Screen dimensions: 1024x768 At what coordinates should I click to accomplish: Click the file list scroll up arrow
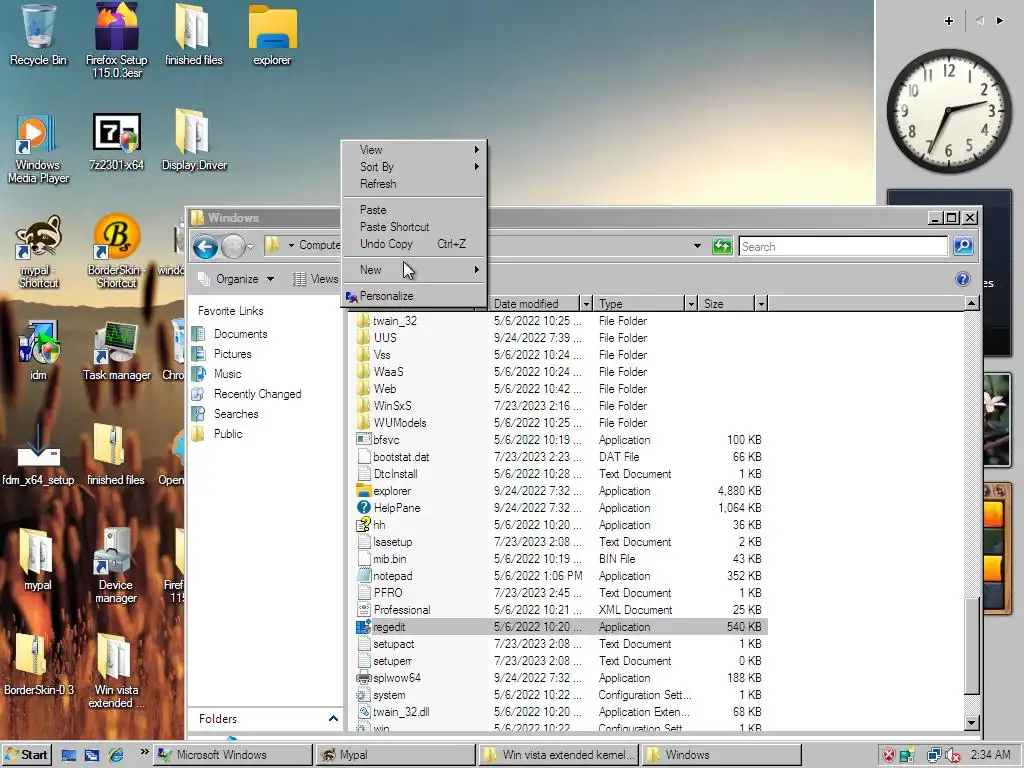coord(972,303)
